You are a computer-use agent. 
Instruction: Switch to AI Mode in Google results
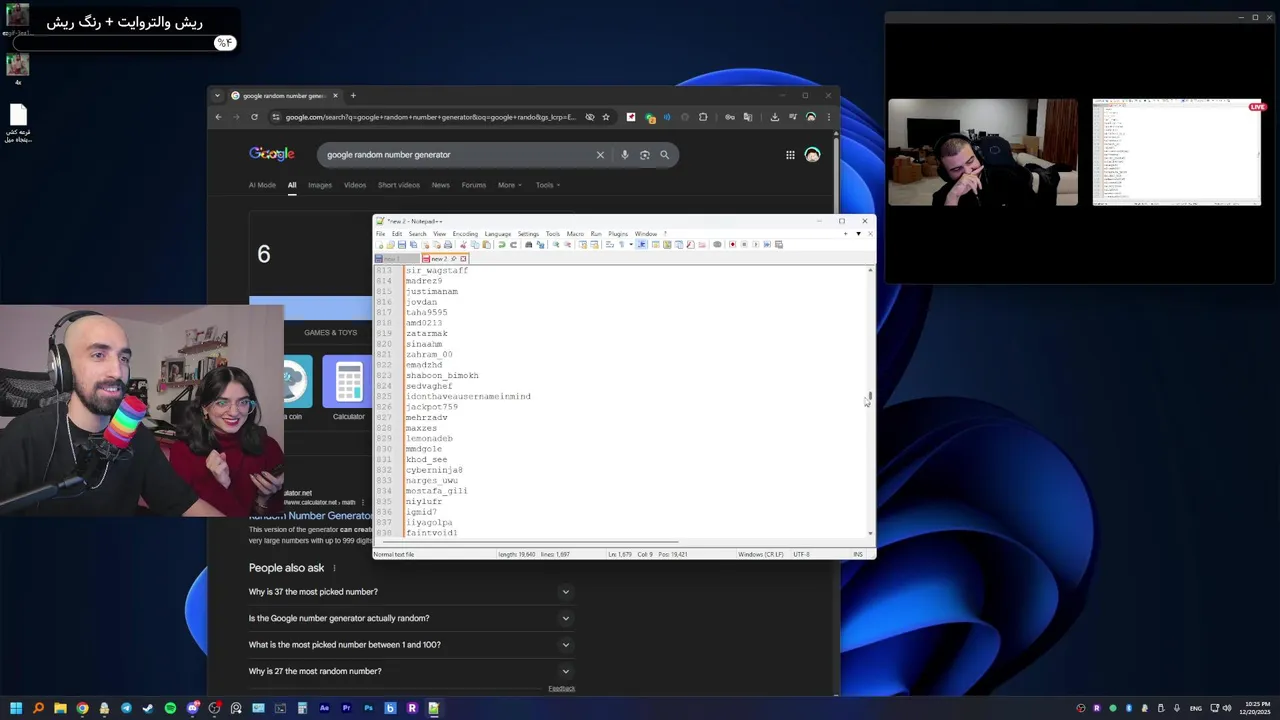point(262,185)
